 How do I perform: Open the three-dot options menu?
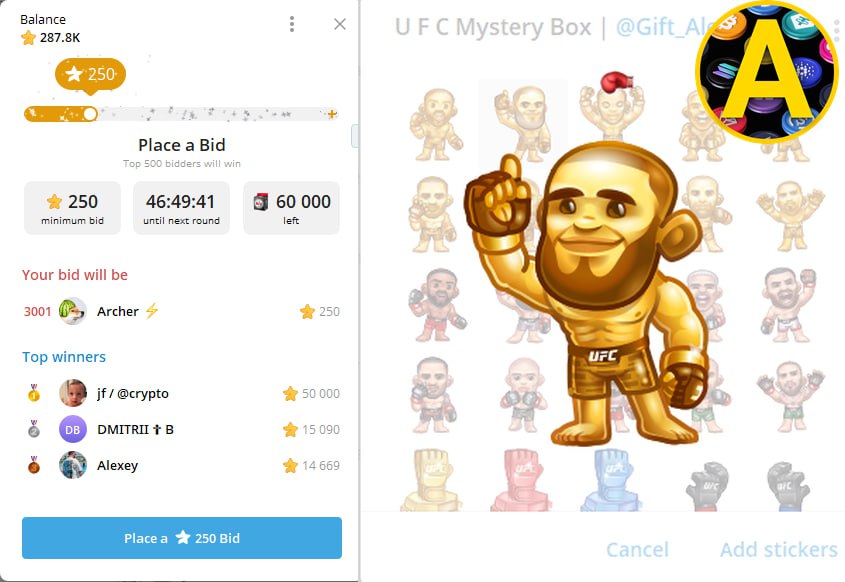pyautogui.click(x=292, y=24)
